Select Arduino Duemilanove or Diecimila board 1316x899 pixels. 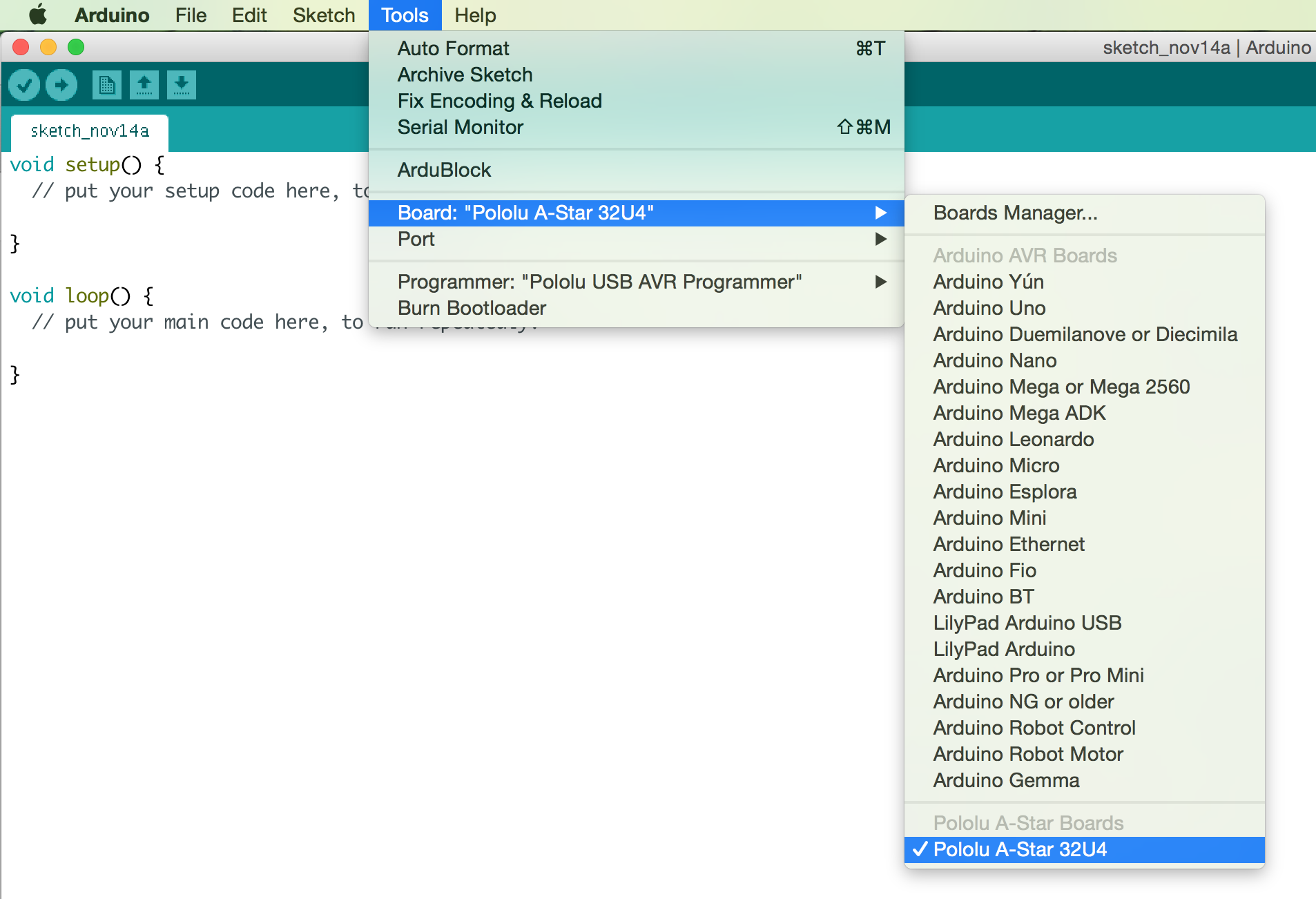tap(1085, 334)
